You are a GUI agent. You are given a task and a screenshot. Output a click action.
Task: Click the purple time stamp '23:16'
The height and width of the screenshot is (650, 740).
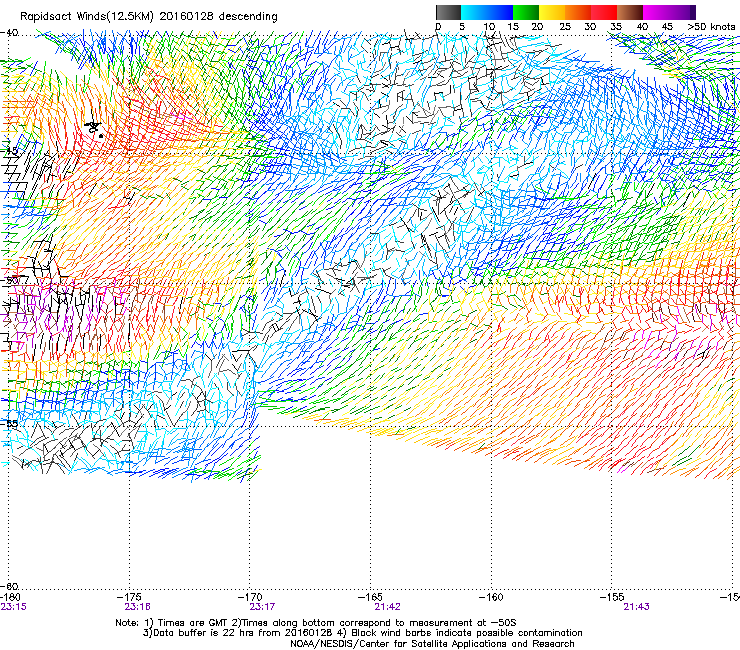coord(137,607)
